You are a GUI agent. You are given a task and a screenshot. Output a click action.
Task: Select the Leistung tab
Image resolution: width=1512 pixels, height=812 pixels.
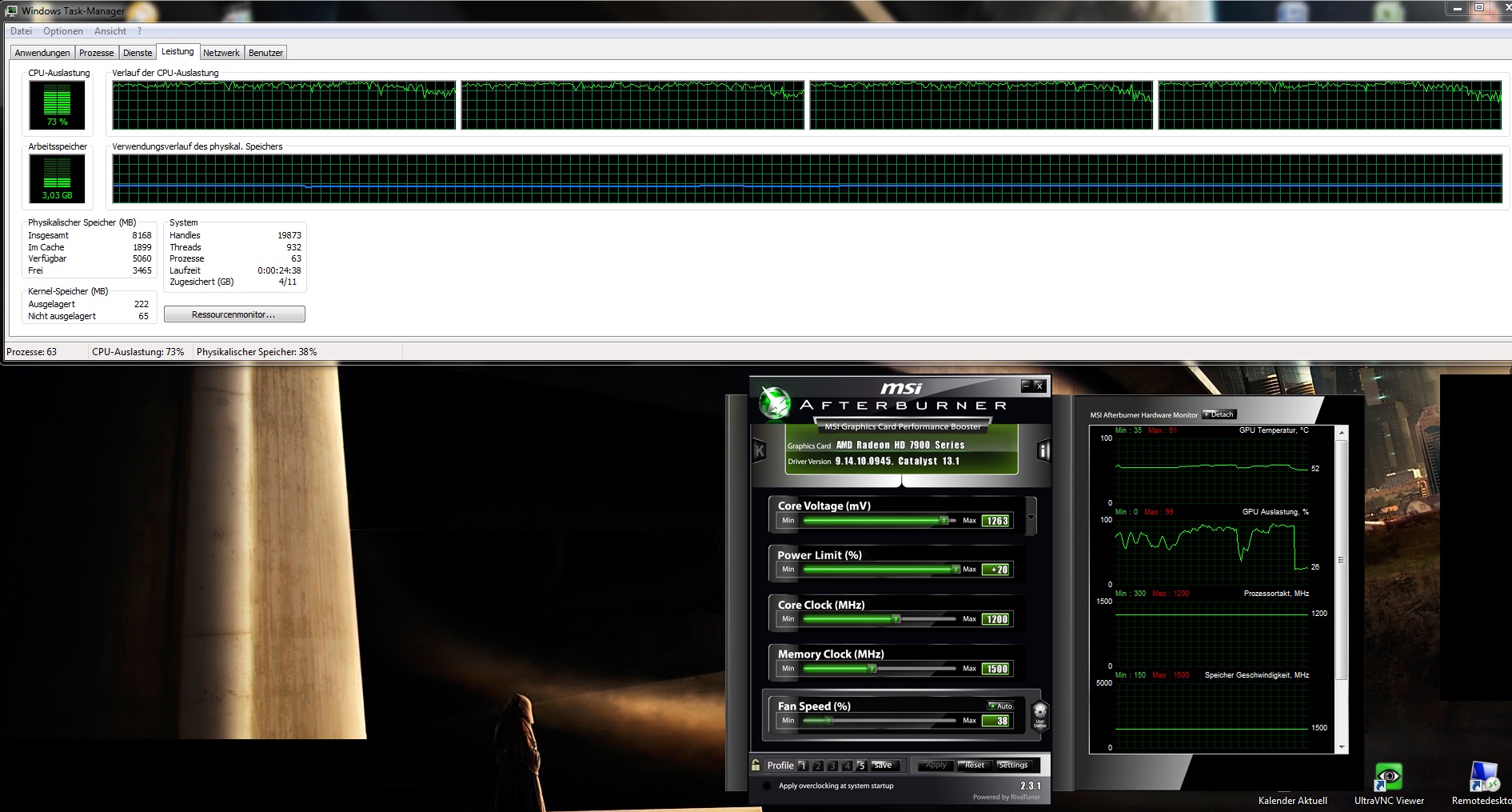tap(178, 51)
